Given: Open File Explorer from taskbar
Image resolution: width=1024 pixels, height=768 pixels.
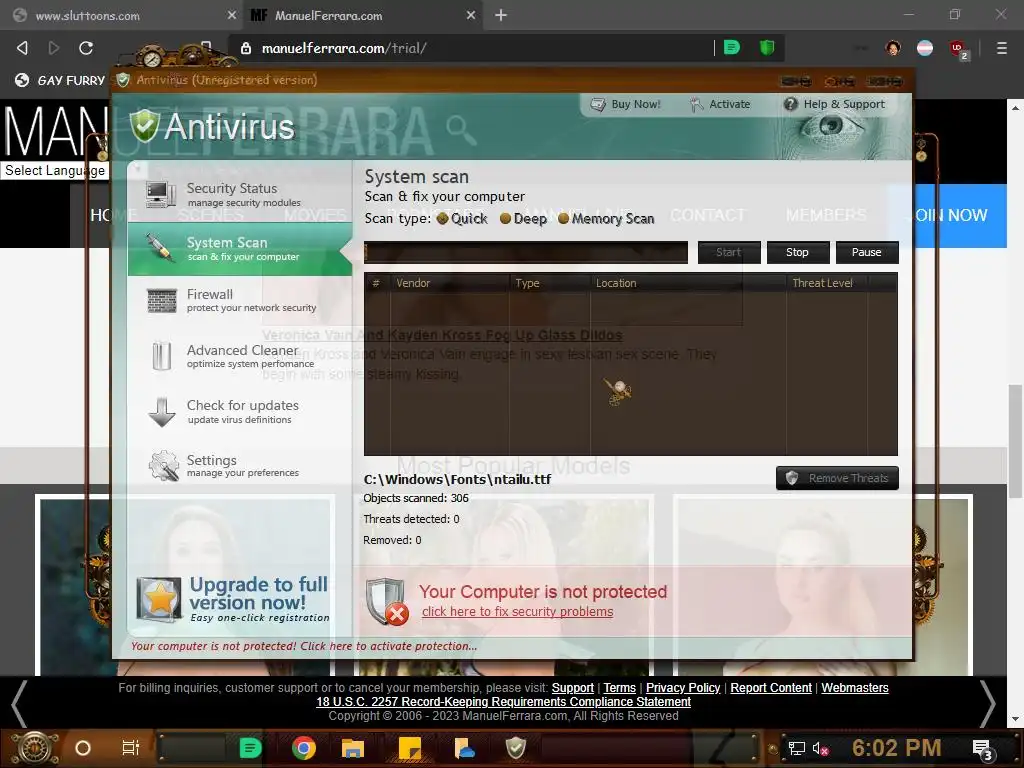Looking at the screenshot, I should coord(353,748).
